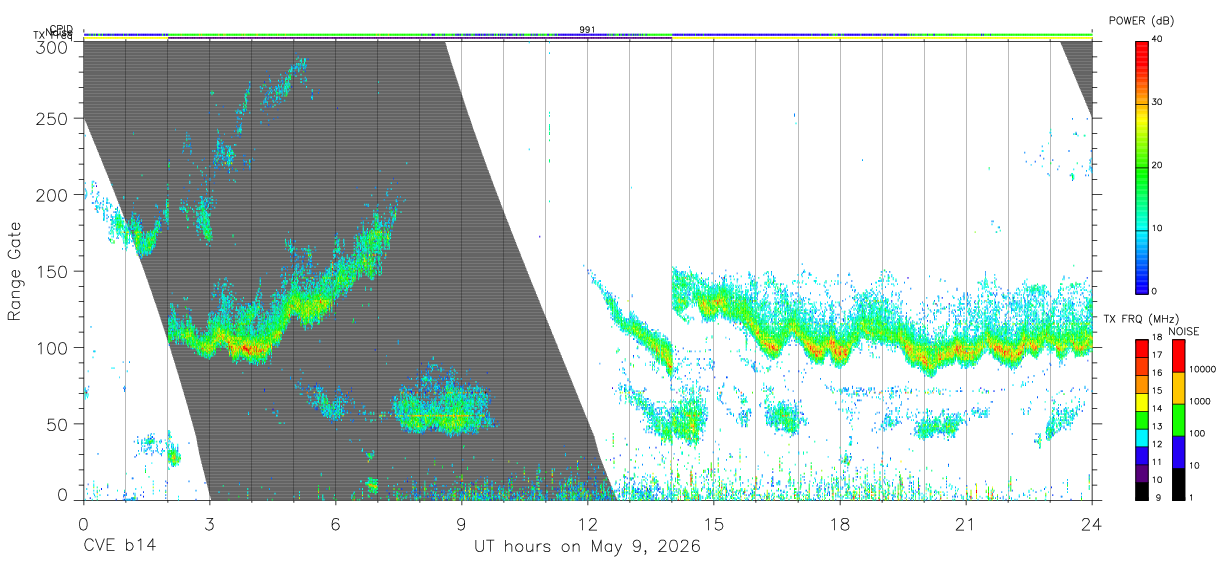This screenshot has width=1228, height=567.
Task: Click the 3 tick on the UT hours axis
Action: coord(209,524)
